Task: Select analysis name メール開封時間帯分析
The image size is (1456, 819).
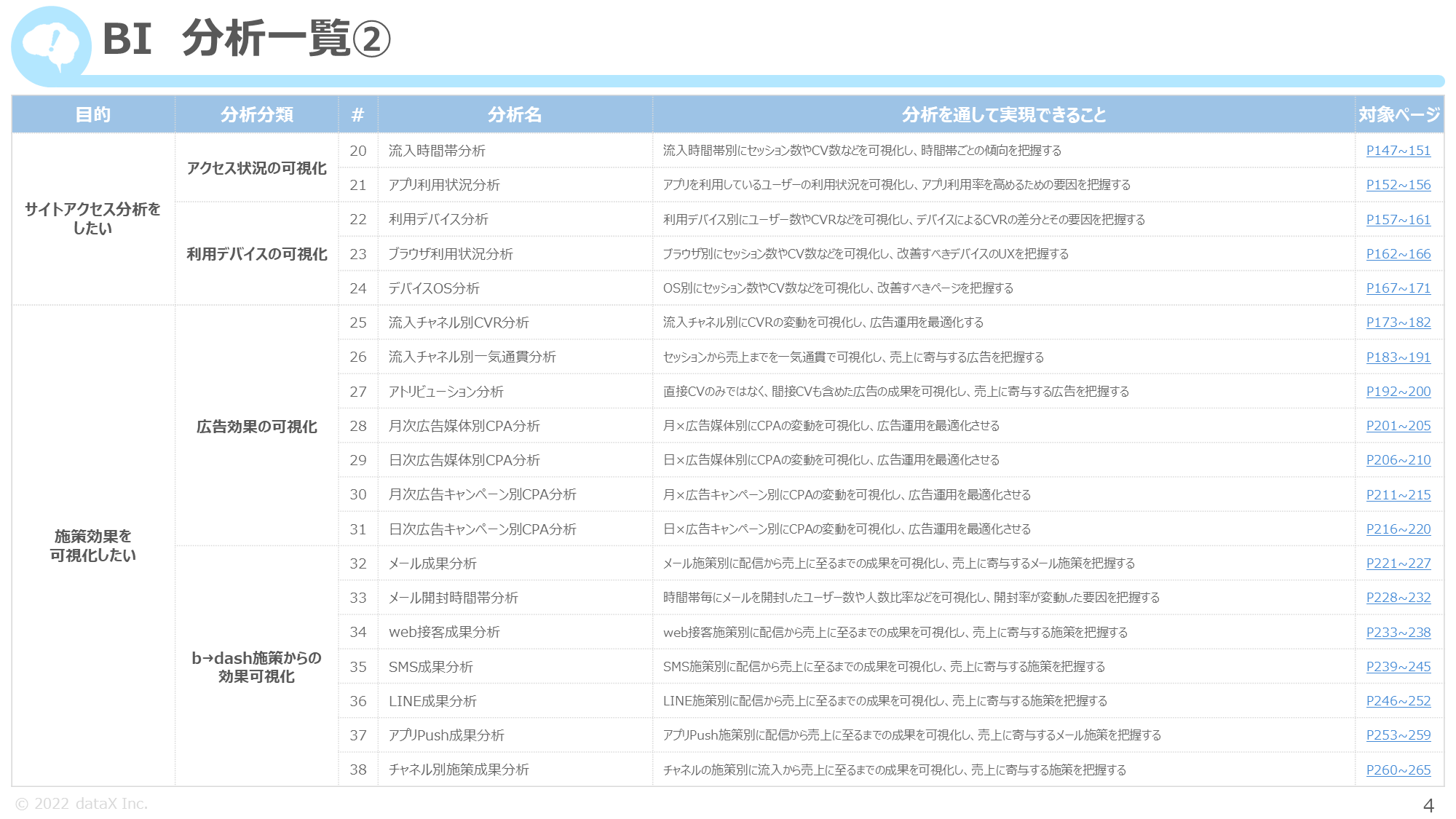Action: tap(453, 598)
